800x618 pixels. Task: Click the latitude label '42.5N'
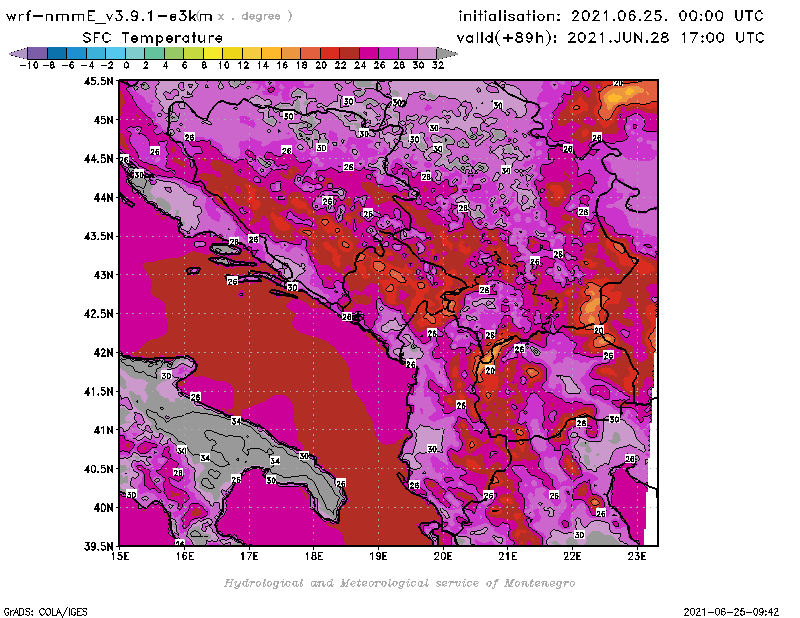(x=98, y=314)
